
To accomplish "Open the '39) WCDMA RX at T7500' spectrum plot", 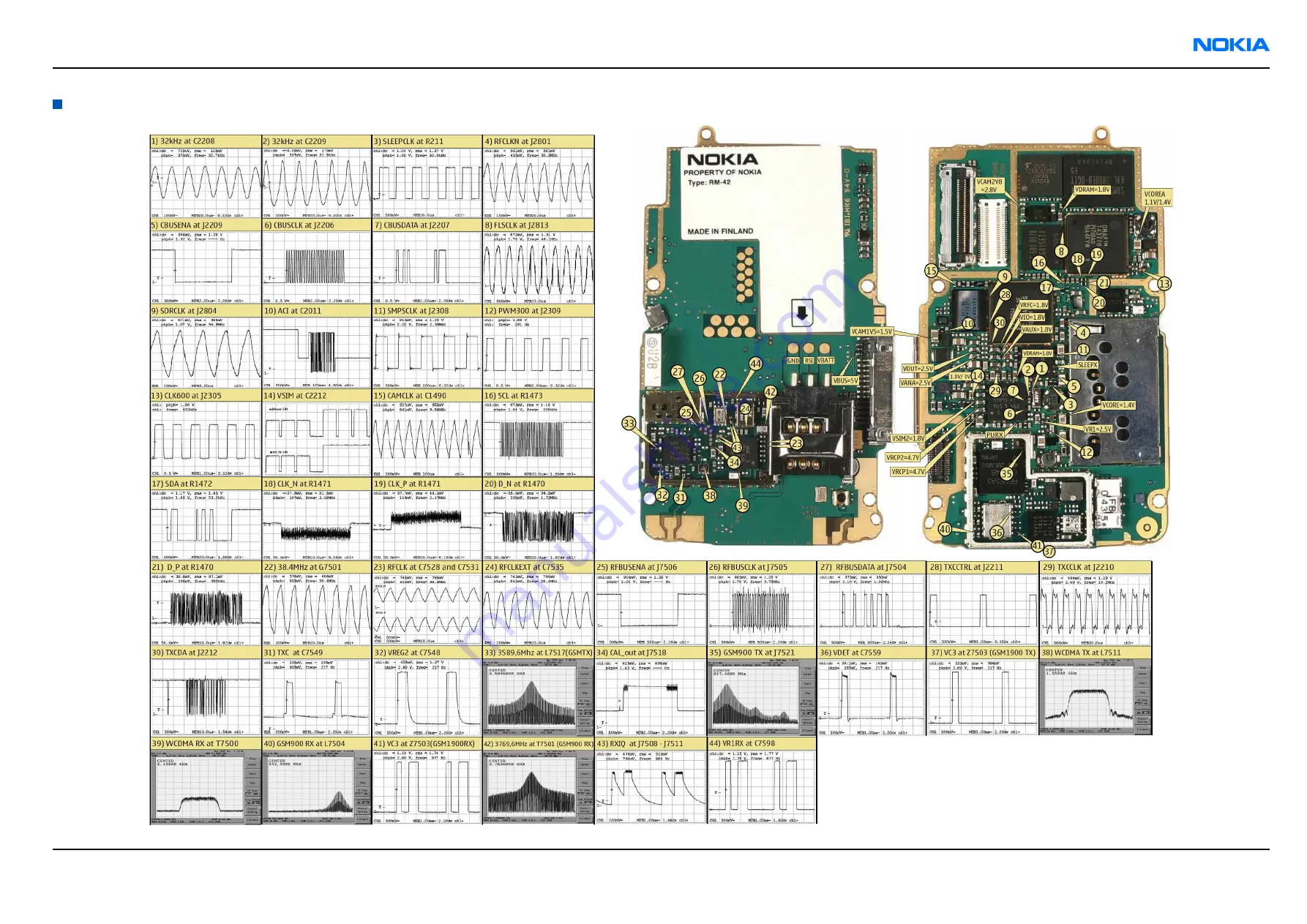I will coord(206,786).
